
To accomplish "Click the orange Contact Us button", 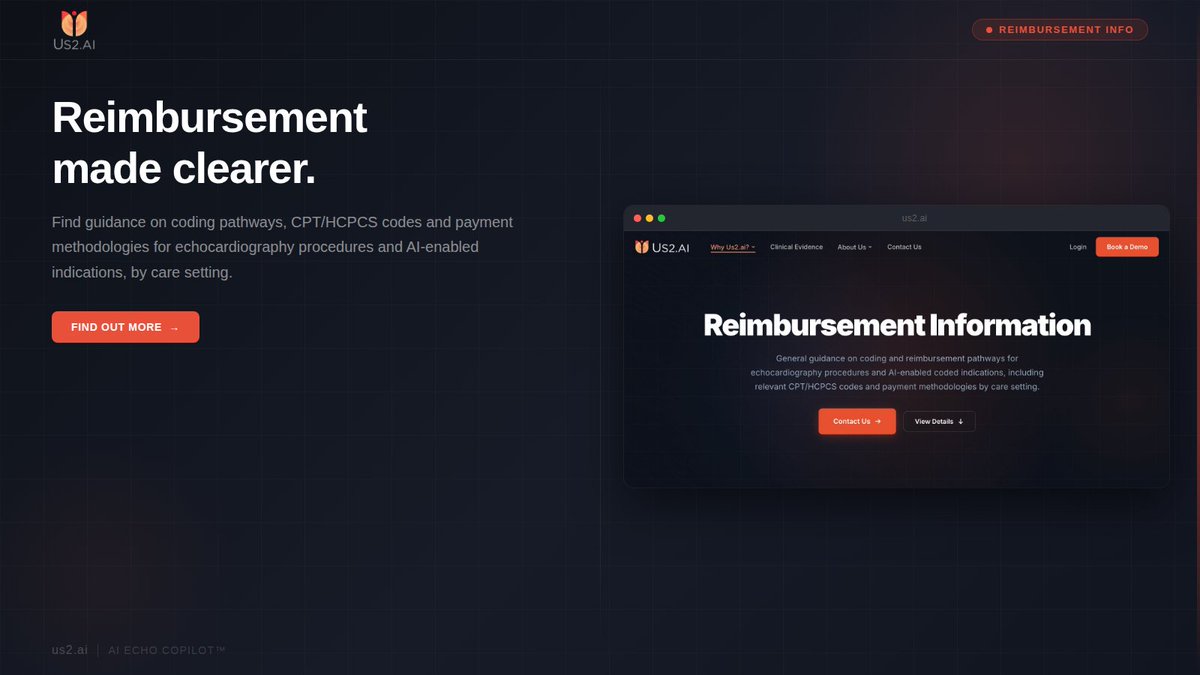I will tap(857, 421).
